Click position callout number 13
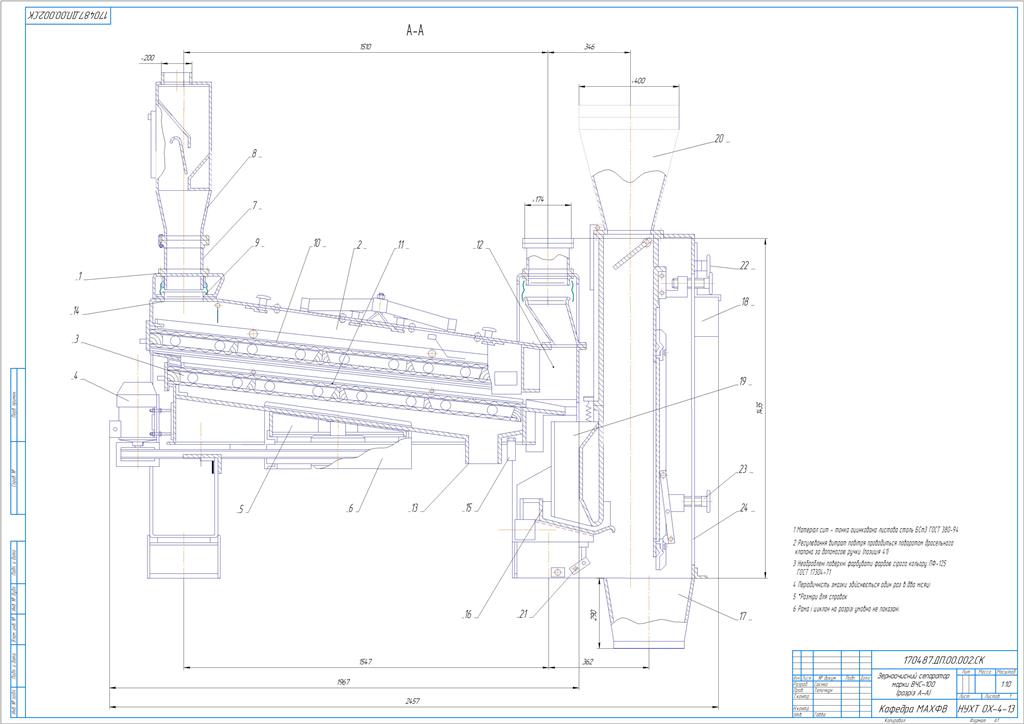1024x724 pixels. point(414,509)
